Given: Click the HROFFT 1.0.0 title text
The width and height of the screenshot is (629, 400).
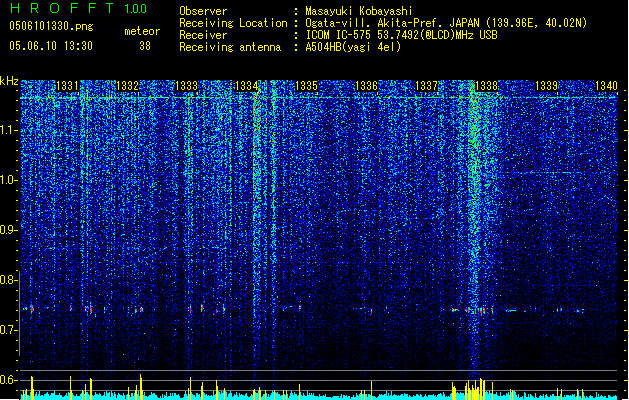Looking at the screenshot, I should 79,8.
